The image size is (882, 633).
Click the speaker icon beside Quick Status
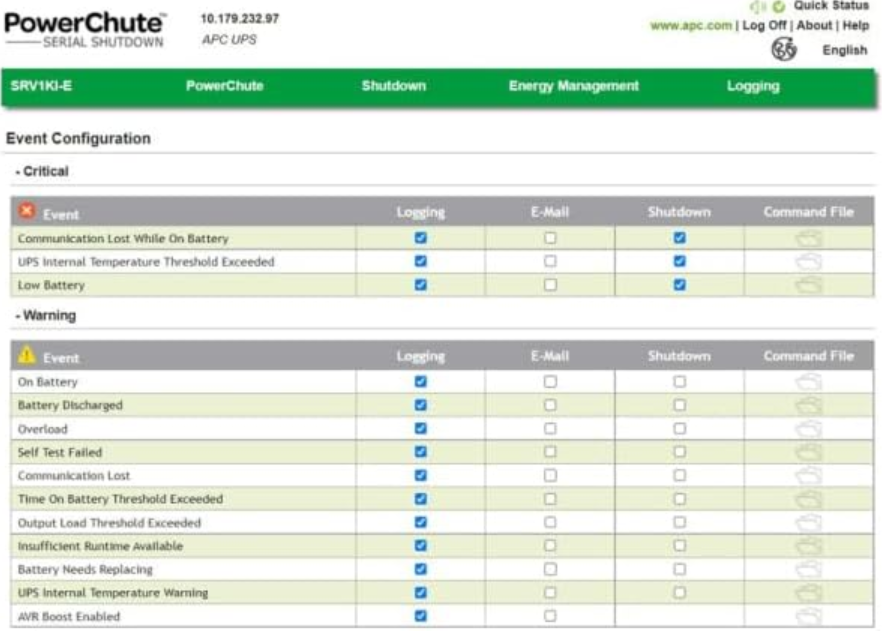coord(758,7)
